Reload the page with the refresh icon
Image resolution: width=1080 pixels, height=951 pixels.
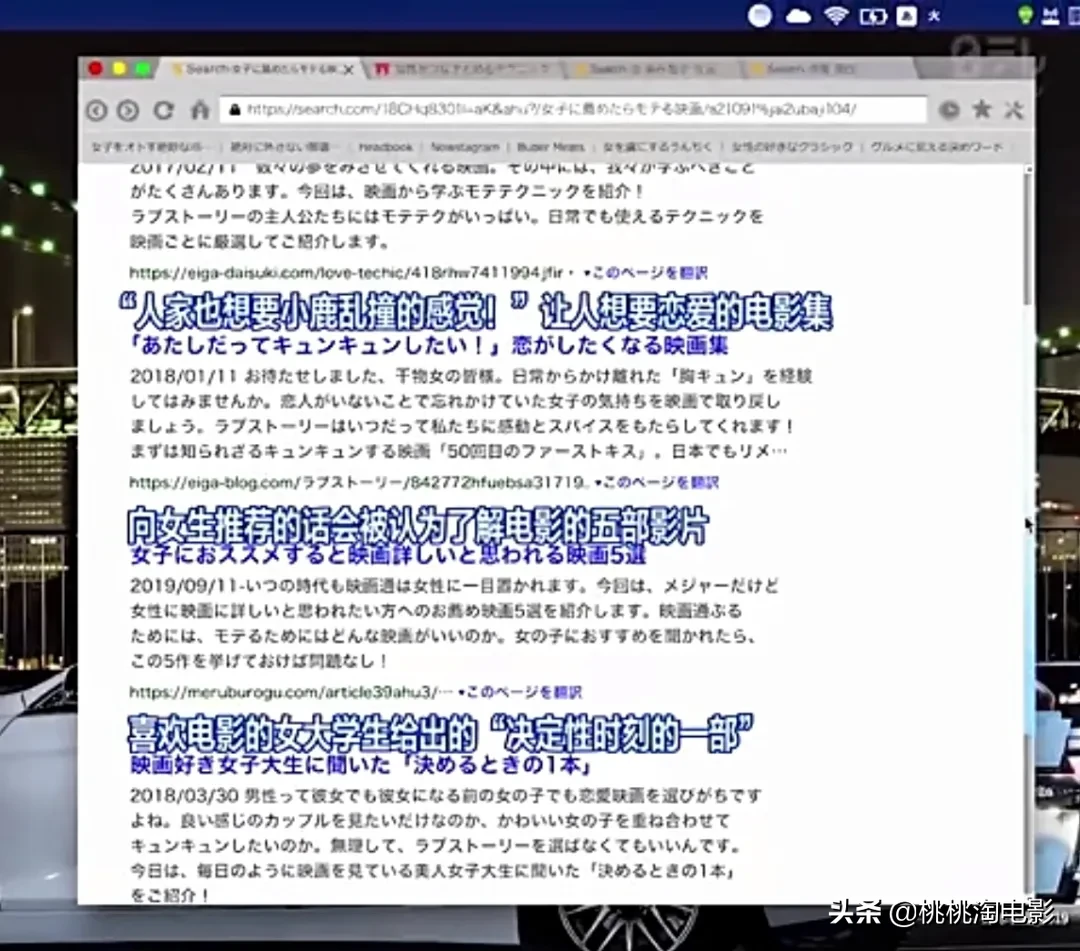click(x=163, y=110)
